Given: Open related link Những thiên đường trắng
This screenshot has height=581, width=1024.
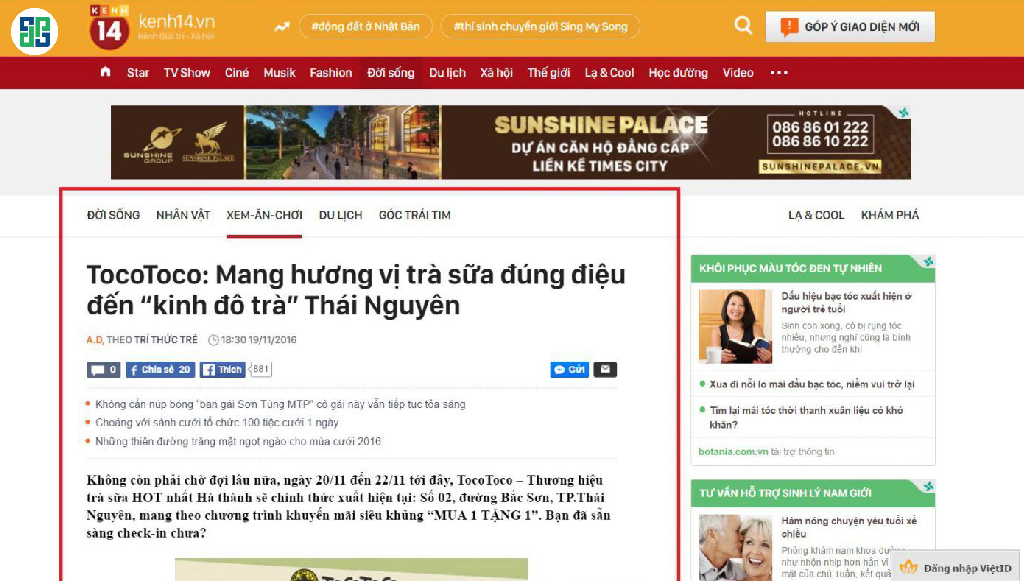Looking at the screenshot, I should point(238,441).
